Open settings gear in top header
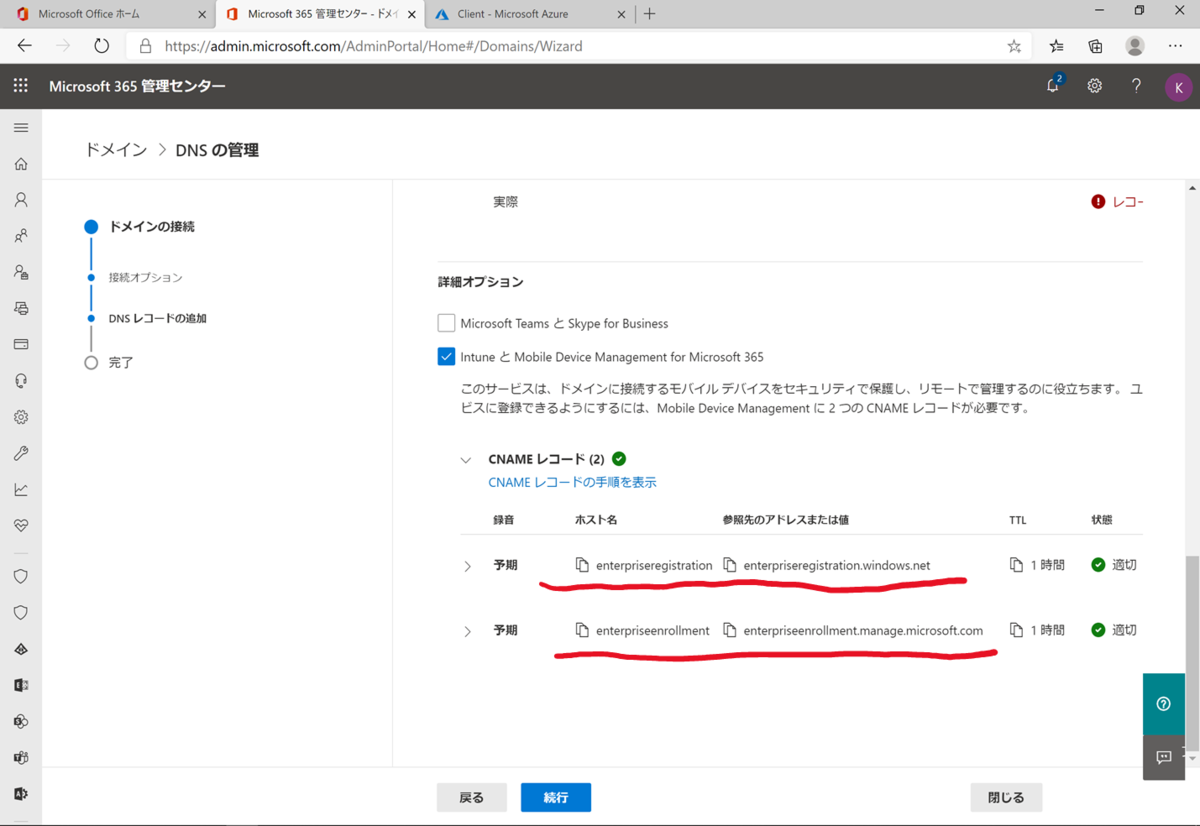The height and width of the screenshot is (826, 1200). (x=1095, y=86)
